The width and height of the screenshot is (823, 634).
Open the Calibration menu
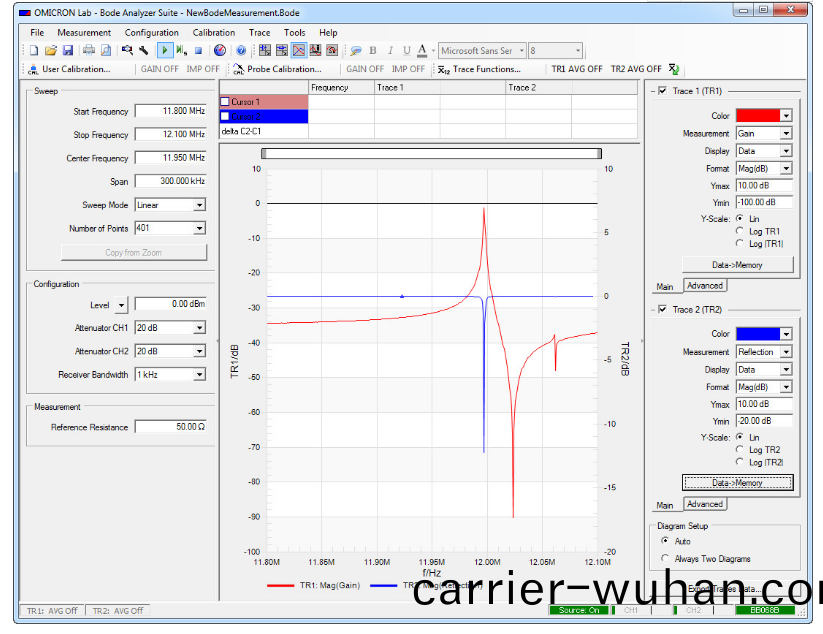click(213, 33)
